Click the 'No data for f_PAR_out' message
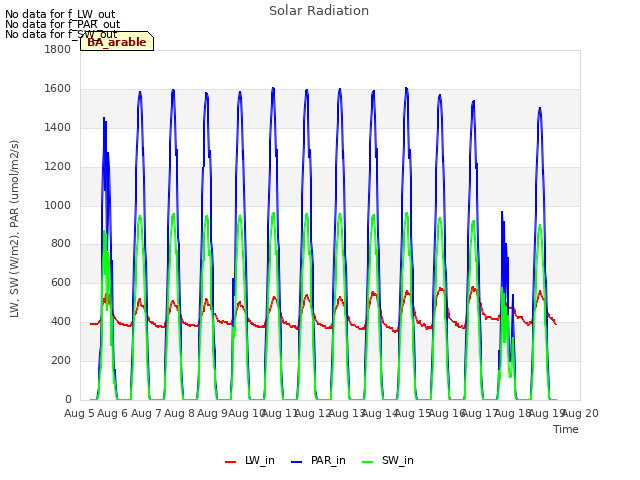 click(x=63, y=24)
